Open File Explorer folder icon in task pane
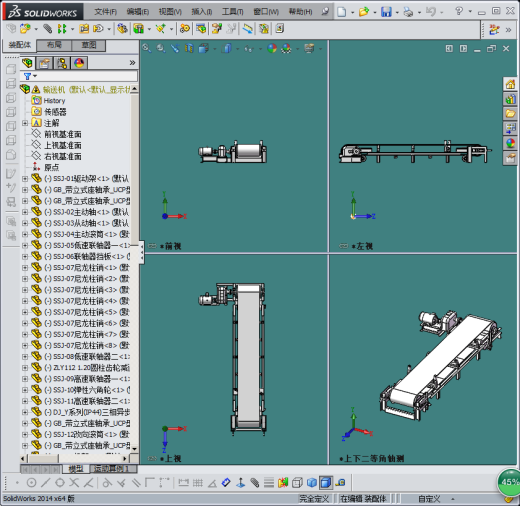The image size is (520, 506). 510,114
